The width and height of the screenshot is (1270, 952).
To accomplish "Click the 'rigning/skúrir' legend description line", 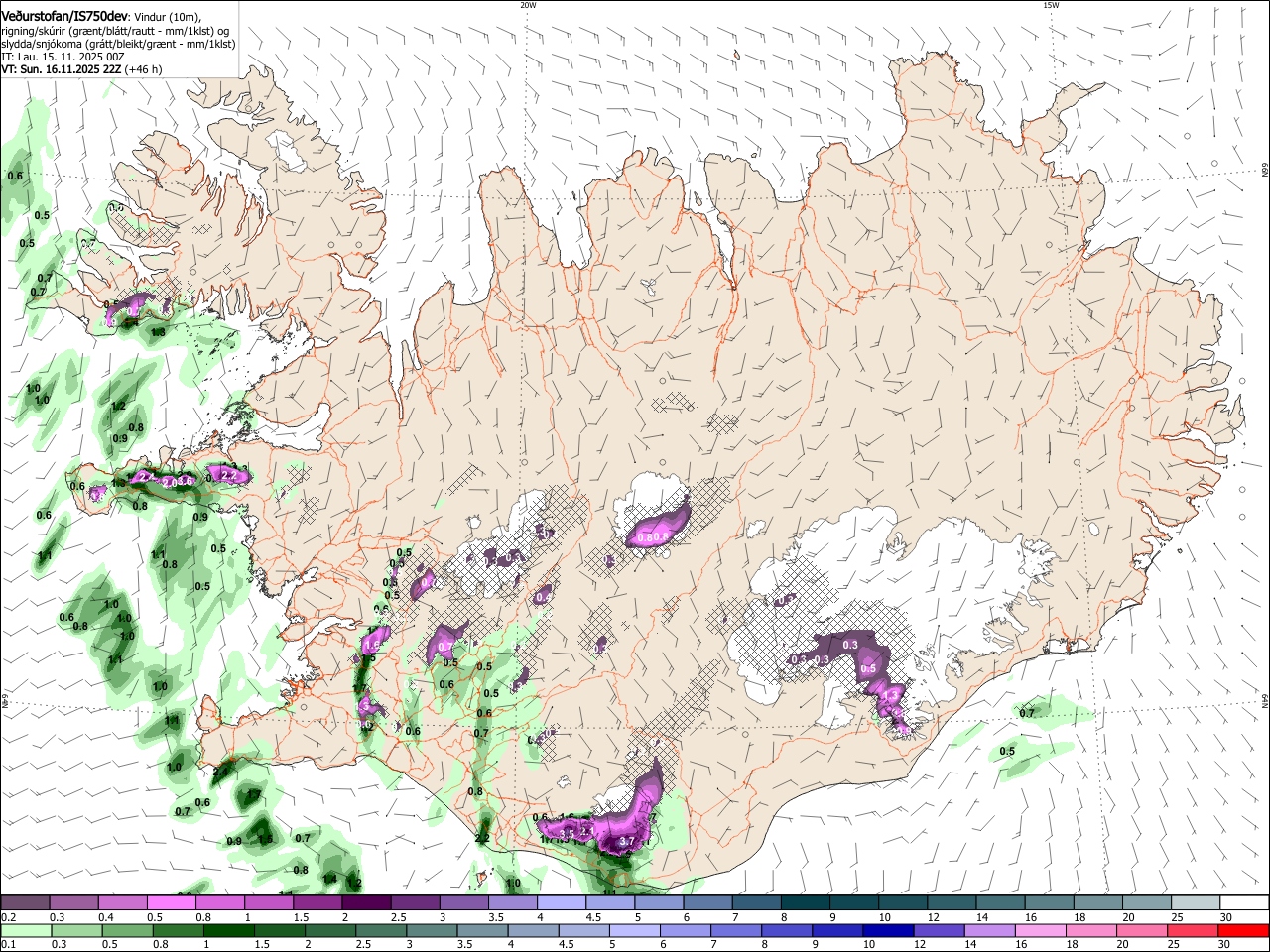I will pyautogui.click(x=115, y=31).
